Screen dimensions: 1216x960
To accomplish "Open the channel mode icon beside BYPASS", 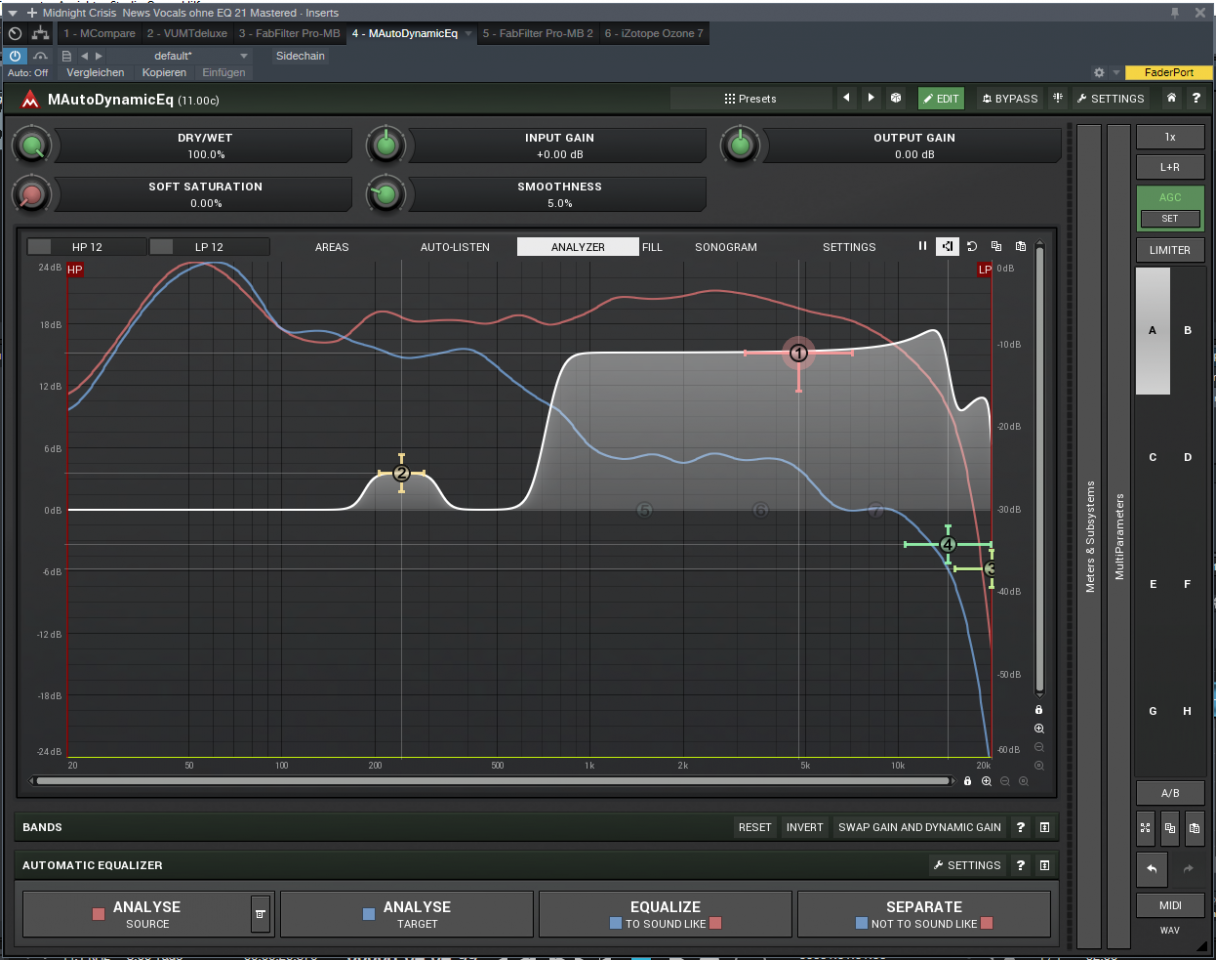I will (x=1057, y=98).
